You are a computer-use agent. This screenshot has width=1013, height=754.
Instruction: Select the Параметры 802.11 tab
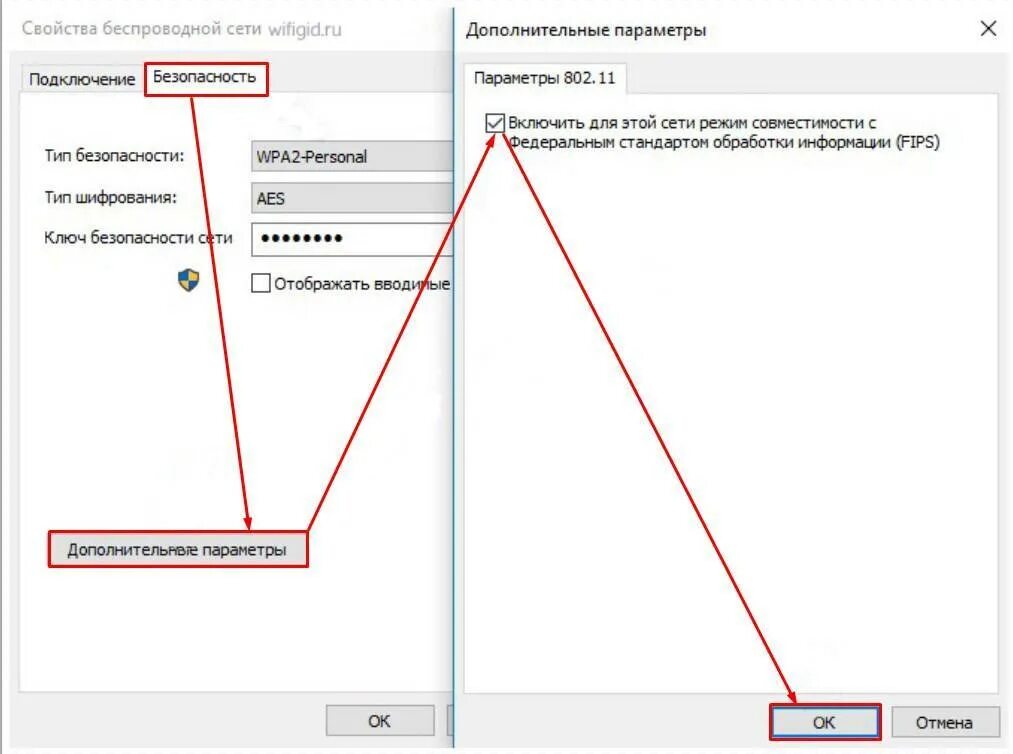[x=545, y=78]
